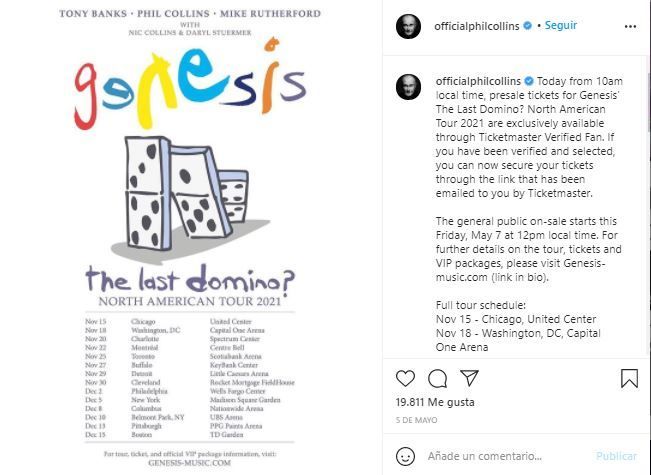The image size is (651, 475).
Task: Open comments via the speech bubble icon
Action: (x=437, y=379)
